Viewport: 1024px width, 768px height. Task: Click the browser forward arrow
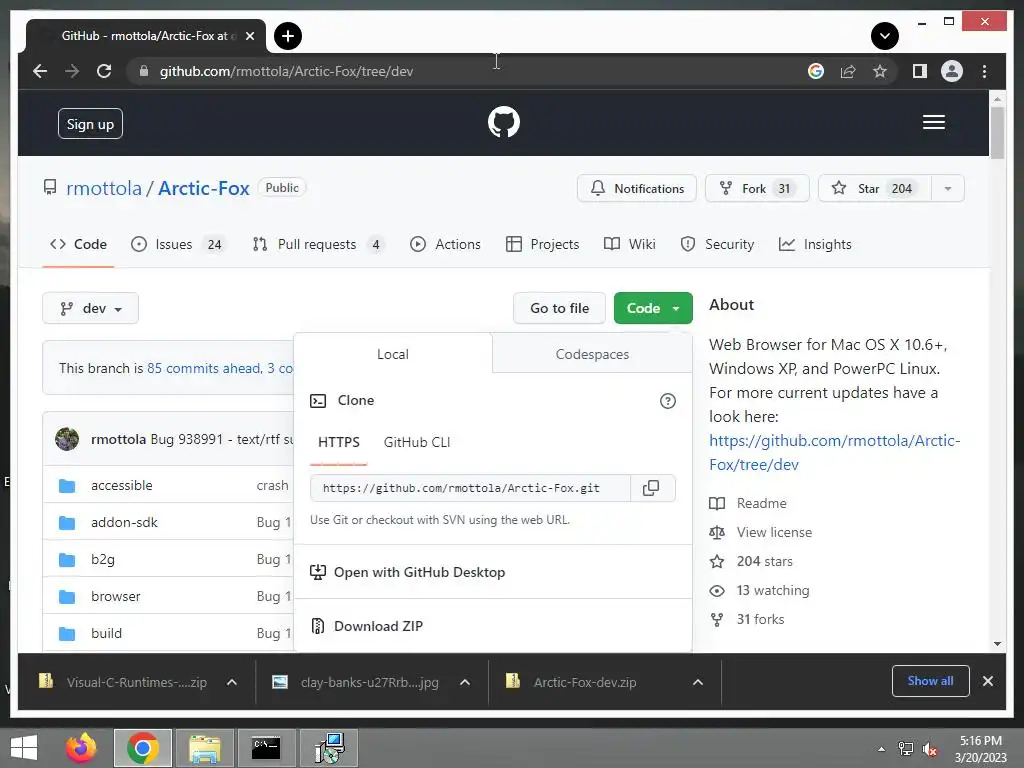tap(72, 71)
